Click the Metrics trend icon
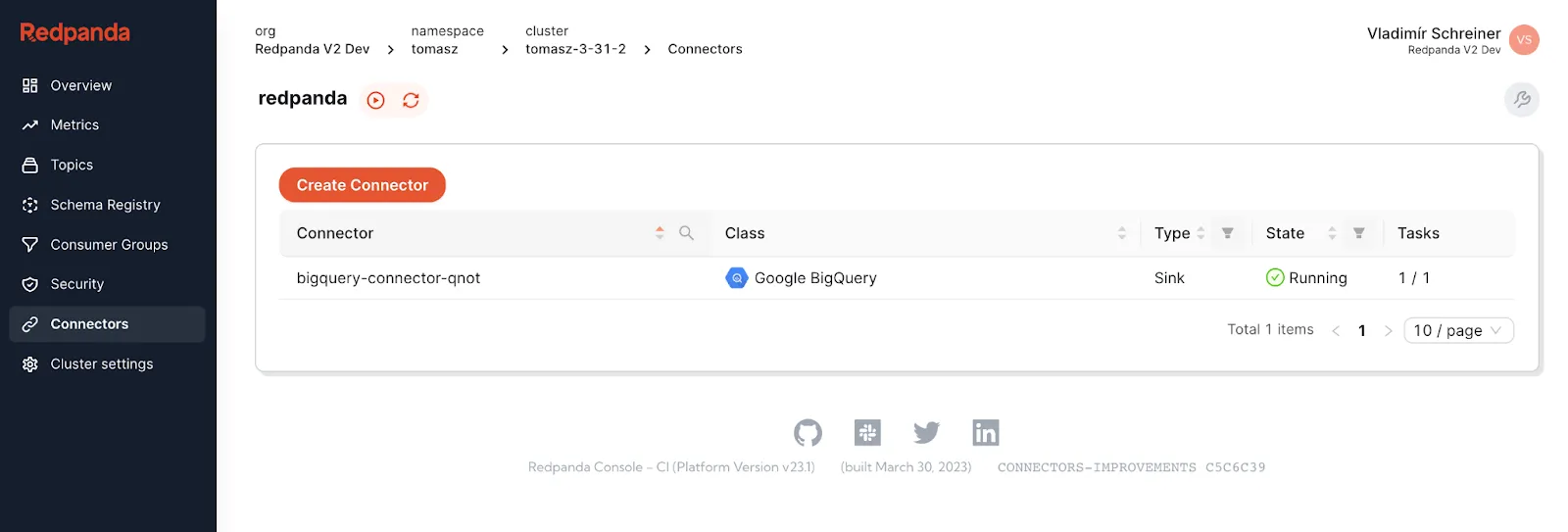 [x=30, y=125]
